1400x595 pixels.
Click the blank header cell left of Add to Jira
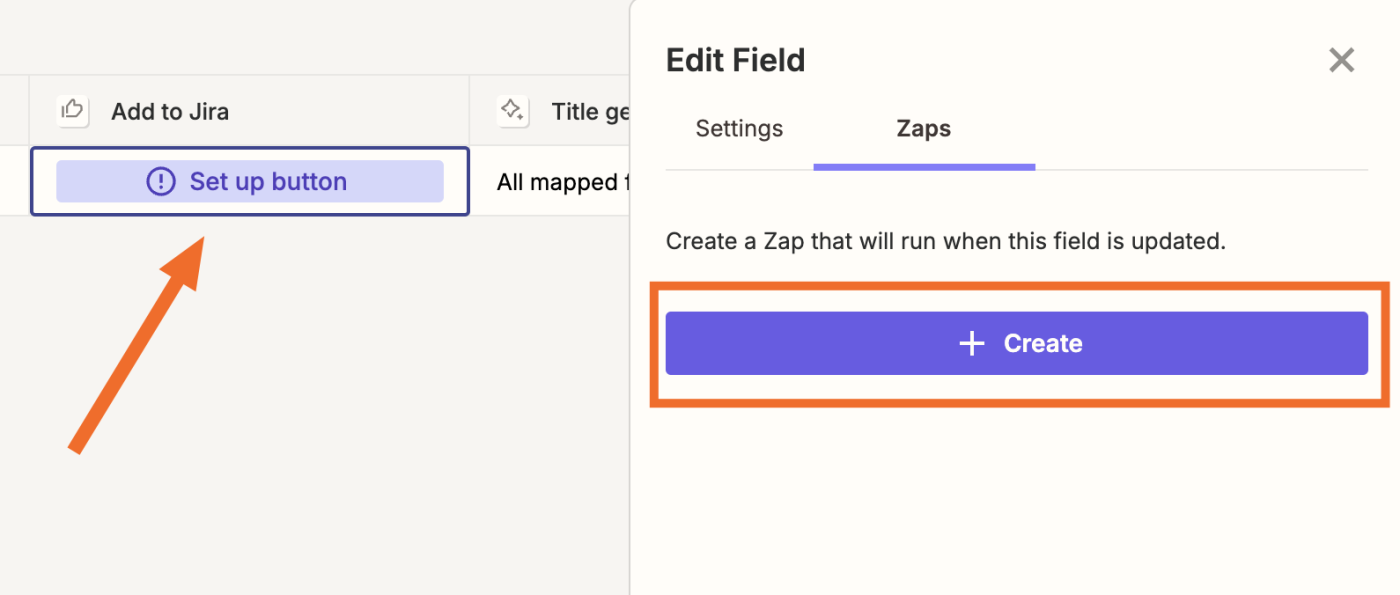click(14, 110)
